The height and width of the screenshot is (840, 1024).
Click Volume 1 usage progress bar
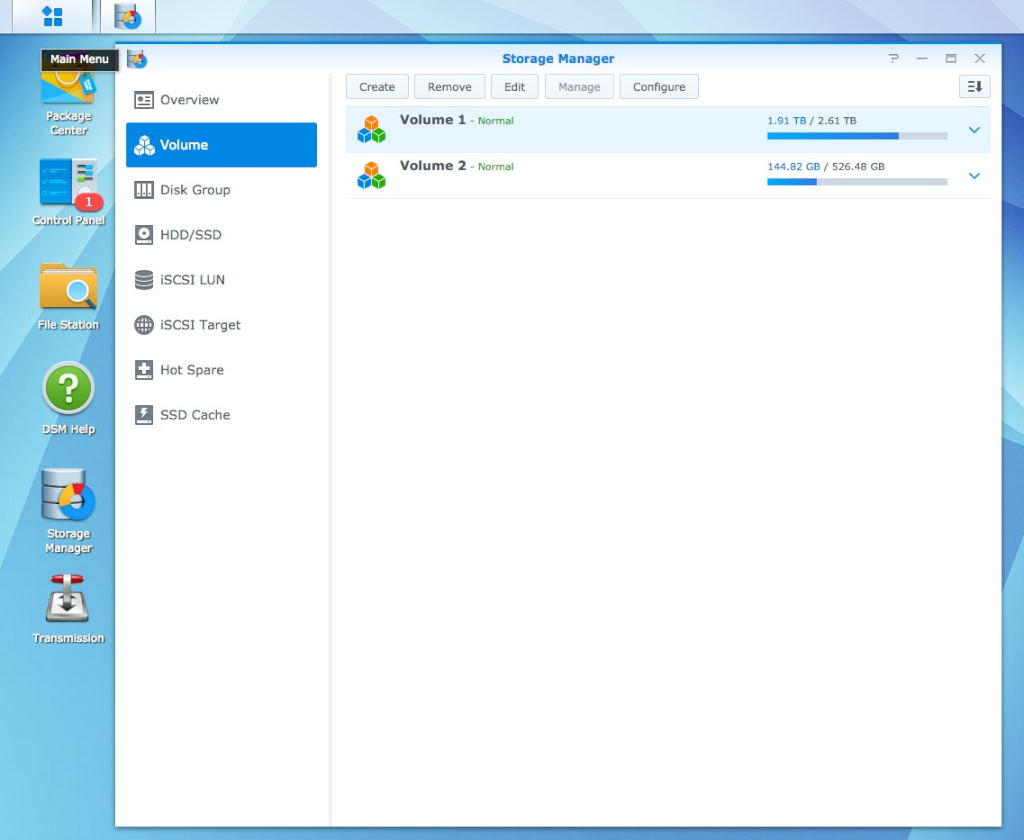[x=857, y=136]
